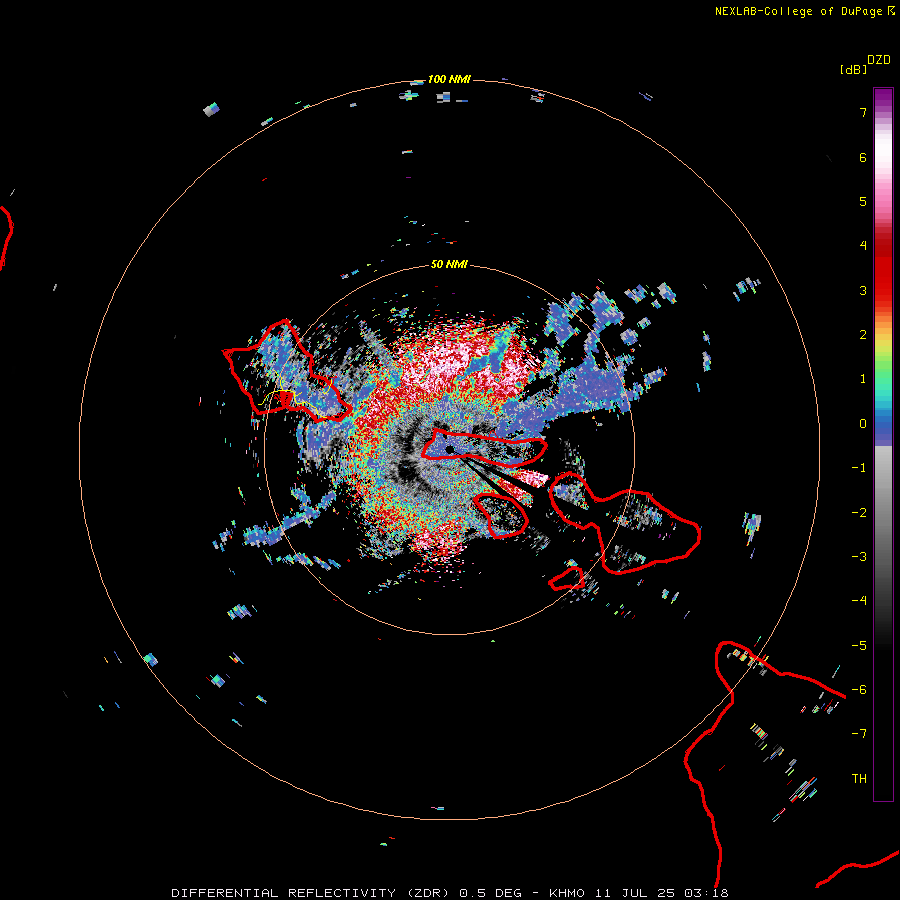Click the 0.5 DEG elevation text
Image resolution: width=900 pixels, height=900 pixels.
490,893
